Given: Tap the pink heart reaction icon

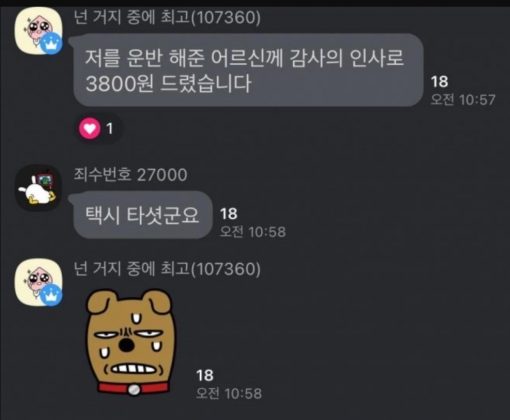Looking at the screenshot, I should 89,128.
